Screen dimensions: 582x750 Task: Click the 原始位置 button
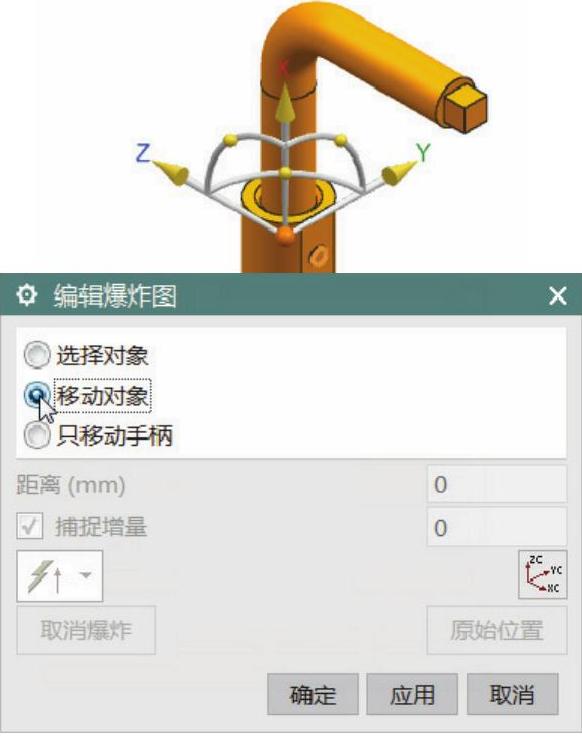(496, 630)
